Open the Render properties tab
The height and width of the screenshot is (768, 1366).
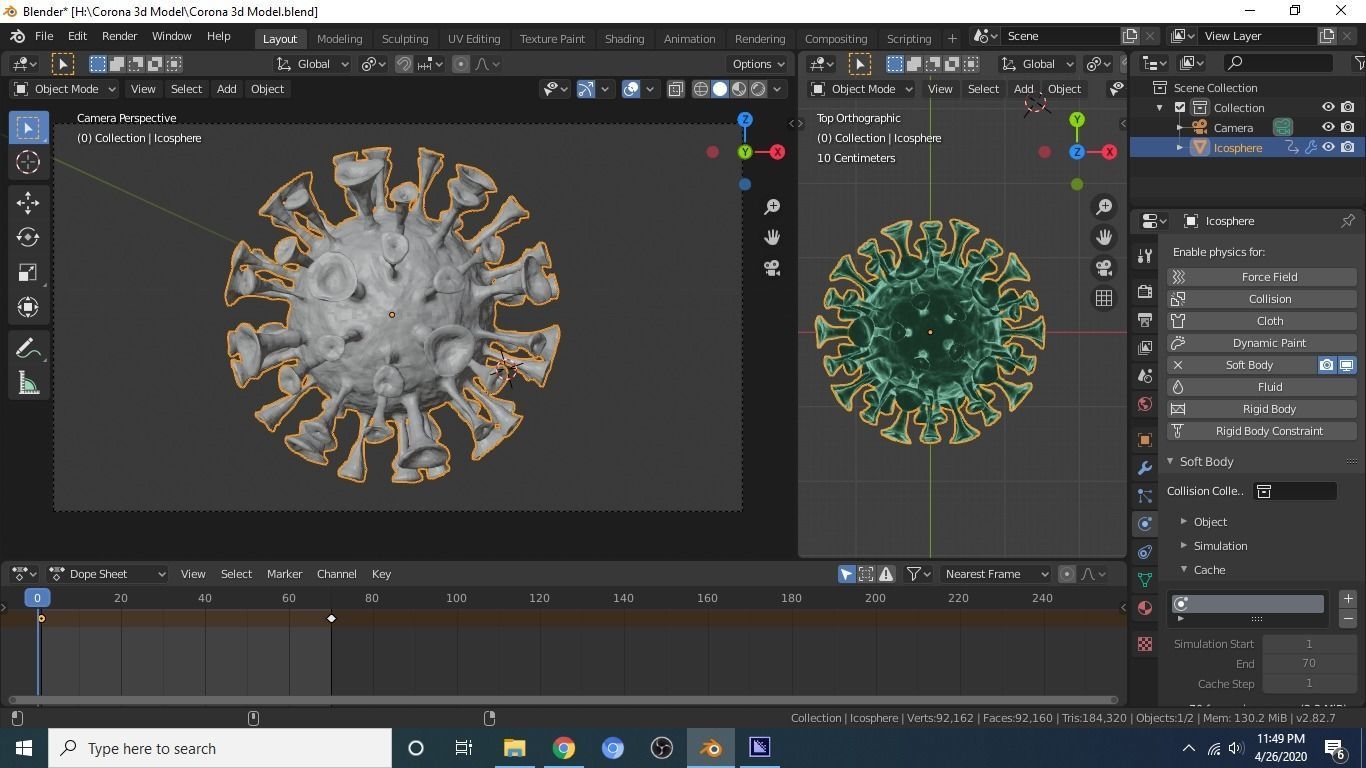tap(1145, 292)
